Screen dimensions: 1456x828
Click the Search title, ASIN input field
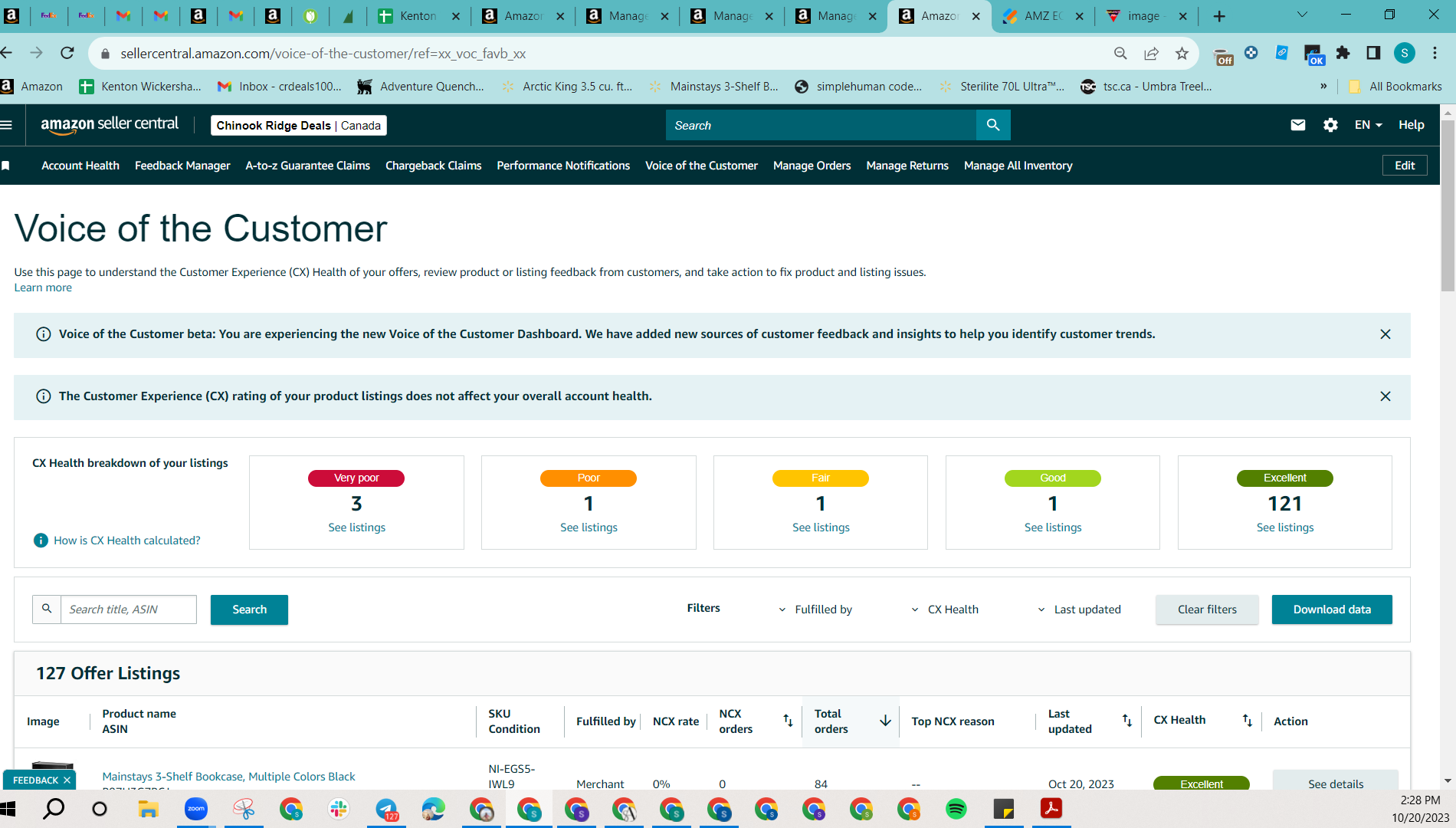pos(129,609)
